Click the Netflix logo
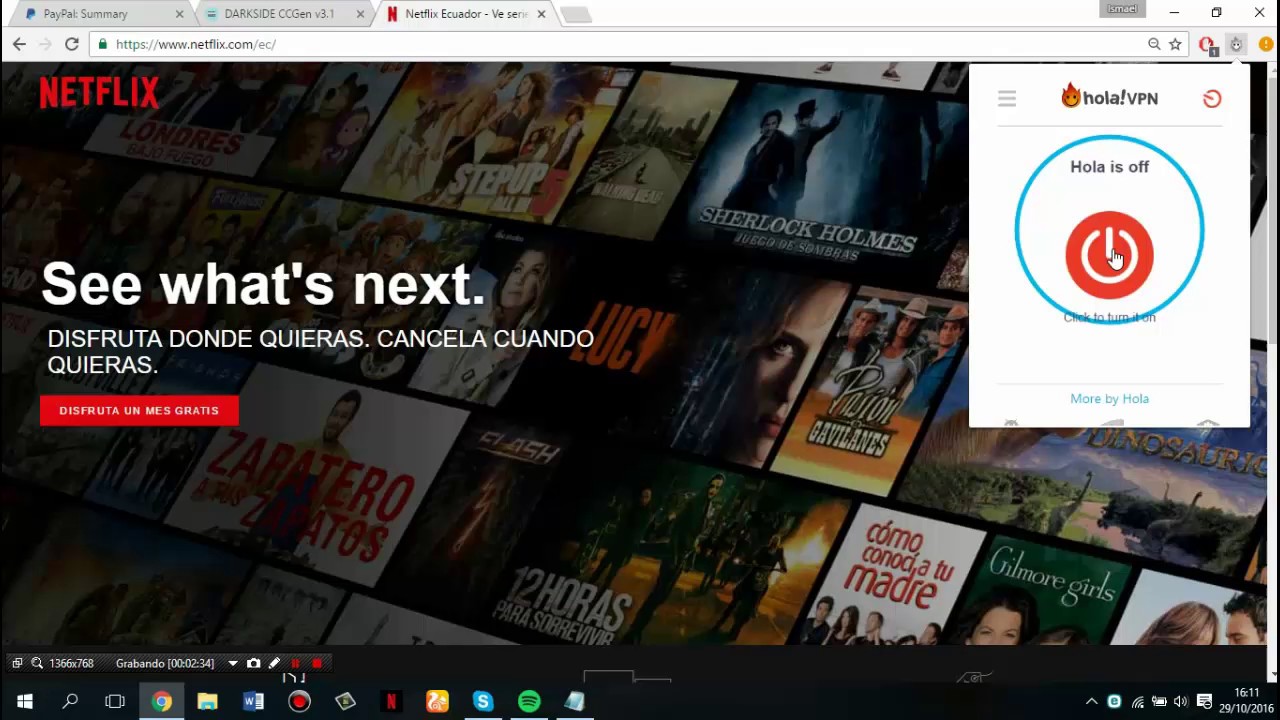 pyautogui.click(x=99, y=93)
